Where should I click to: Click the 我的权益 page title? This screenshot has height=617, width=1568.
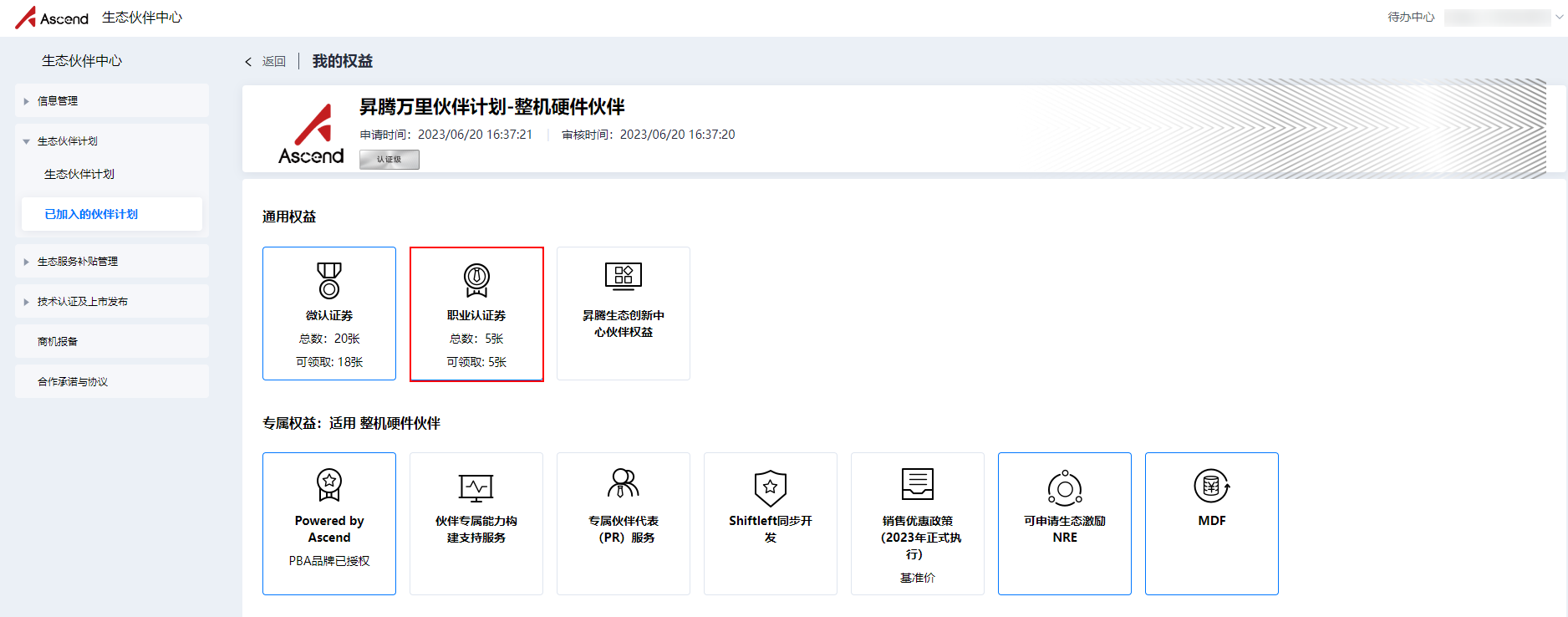pyautogui.click(x=343, y=61)
